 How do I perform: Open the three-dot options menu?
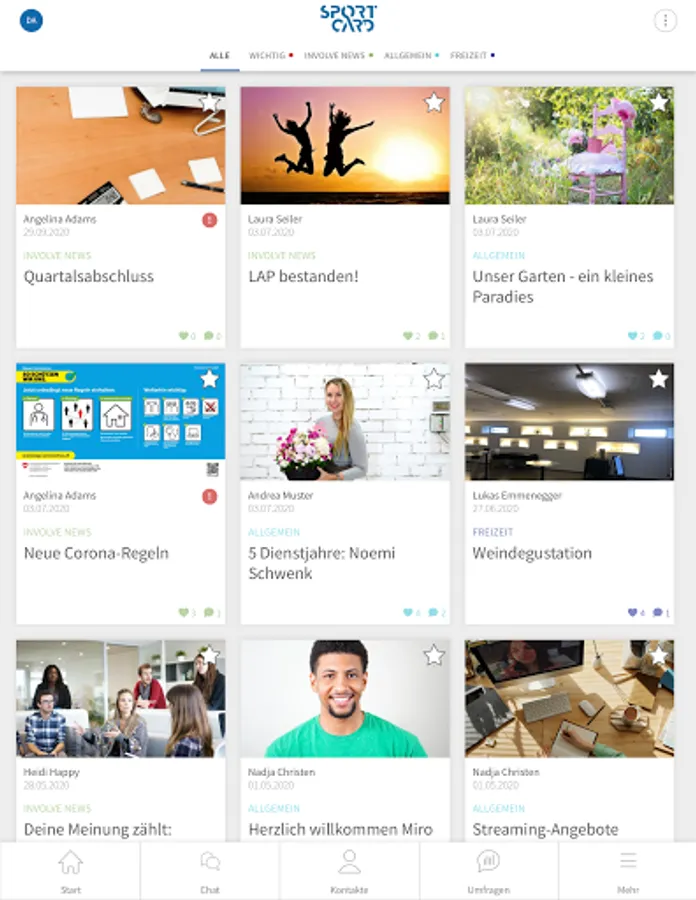coord(665,21)
